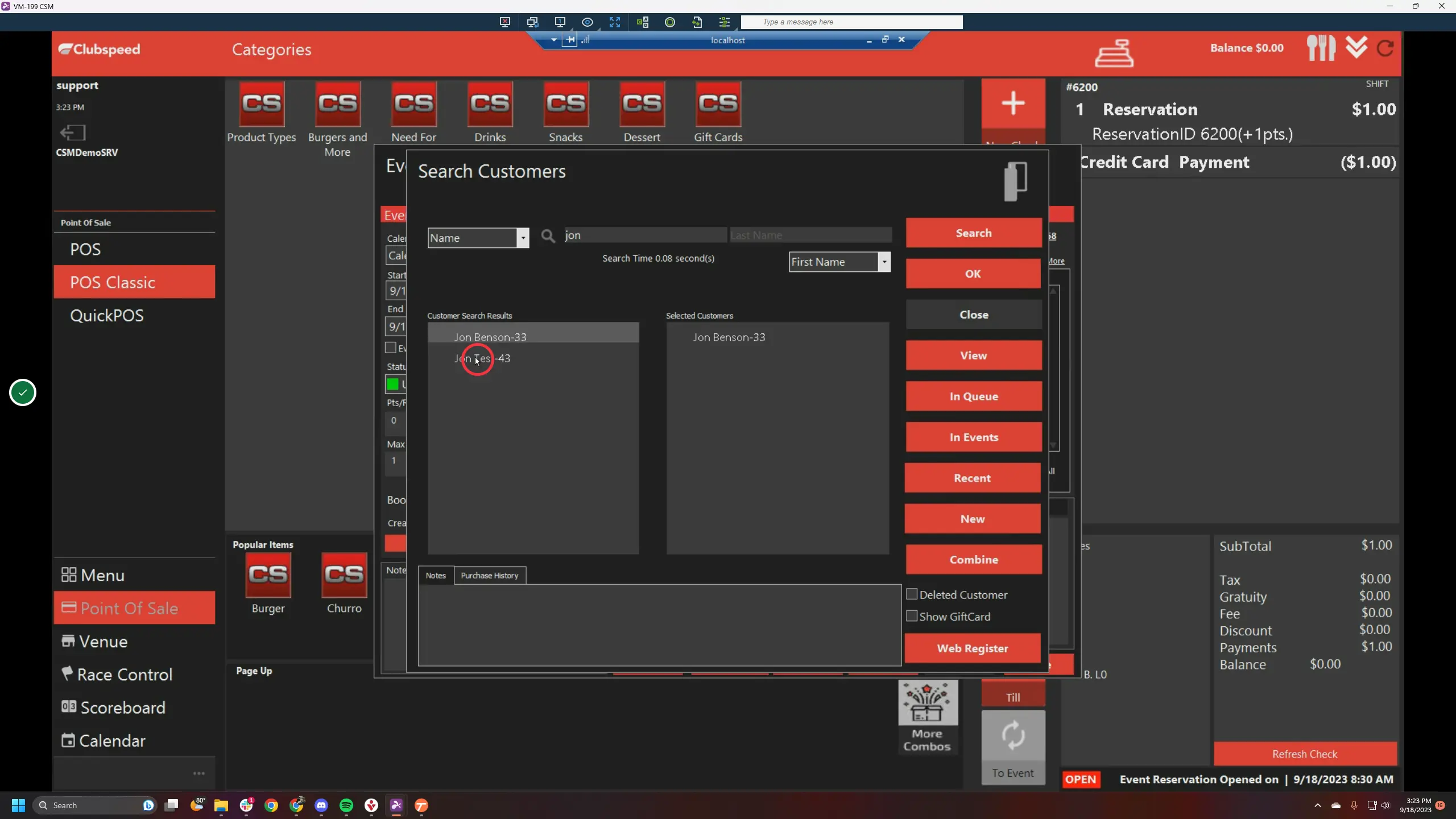
Task: Click the magnifier icon beside first name field
Action: pos(548,236)
